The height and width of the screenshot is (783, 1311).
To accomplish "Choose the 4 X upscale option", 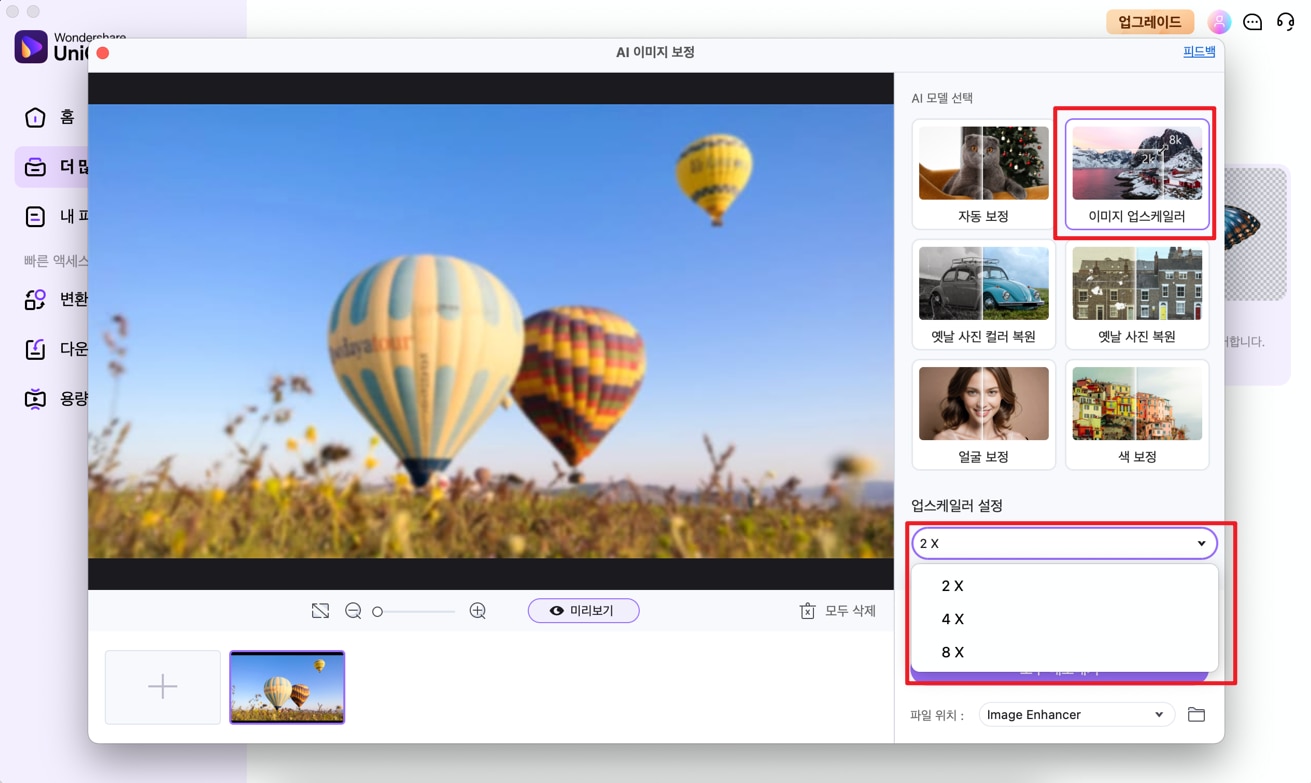I will pos(1064,619).
